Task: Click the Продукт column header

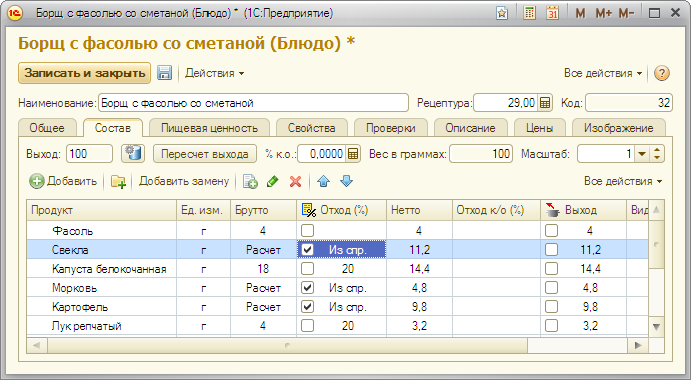Action: click(x=102, y=210)
